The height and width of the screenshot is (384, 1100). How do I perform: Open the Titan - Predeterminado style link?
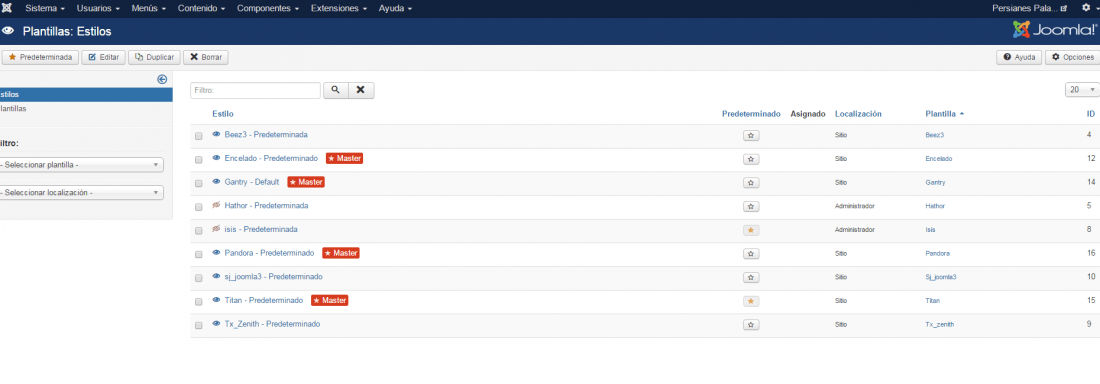tap(264, 300)
